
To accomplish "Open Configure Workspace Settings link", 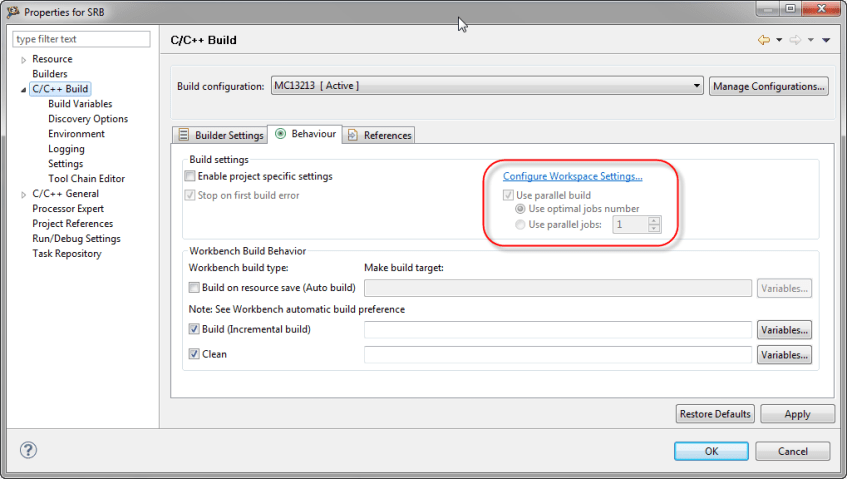I will point(573,176).
